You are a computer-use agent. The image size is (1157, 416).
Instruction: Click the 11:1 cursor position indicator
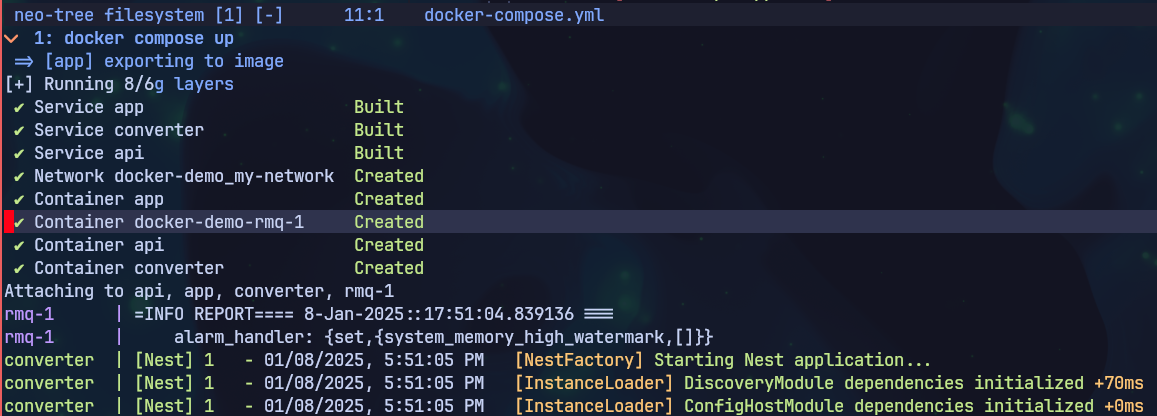point(364,15)
